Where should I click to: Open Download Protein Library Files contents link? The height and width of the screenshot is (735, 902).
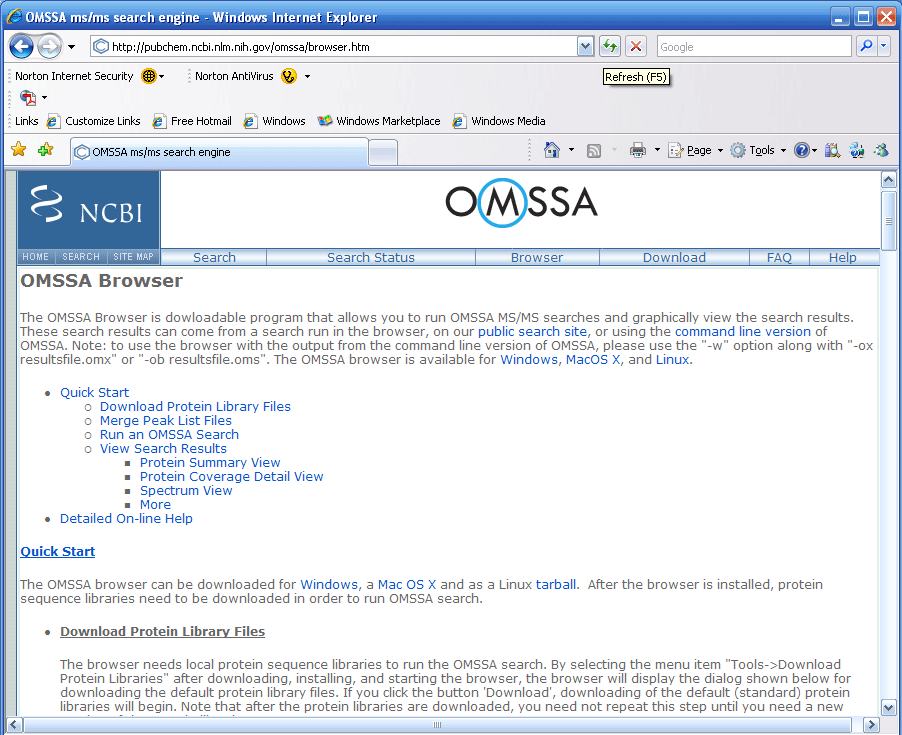[195, 407]
